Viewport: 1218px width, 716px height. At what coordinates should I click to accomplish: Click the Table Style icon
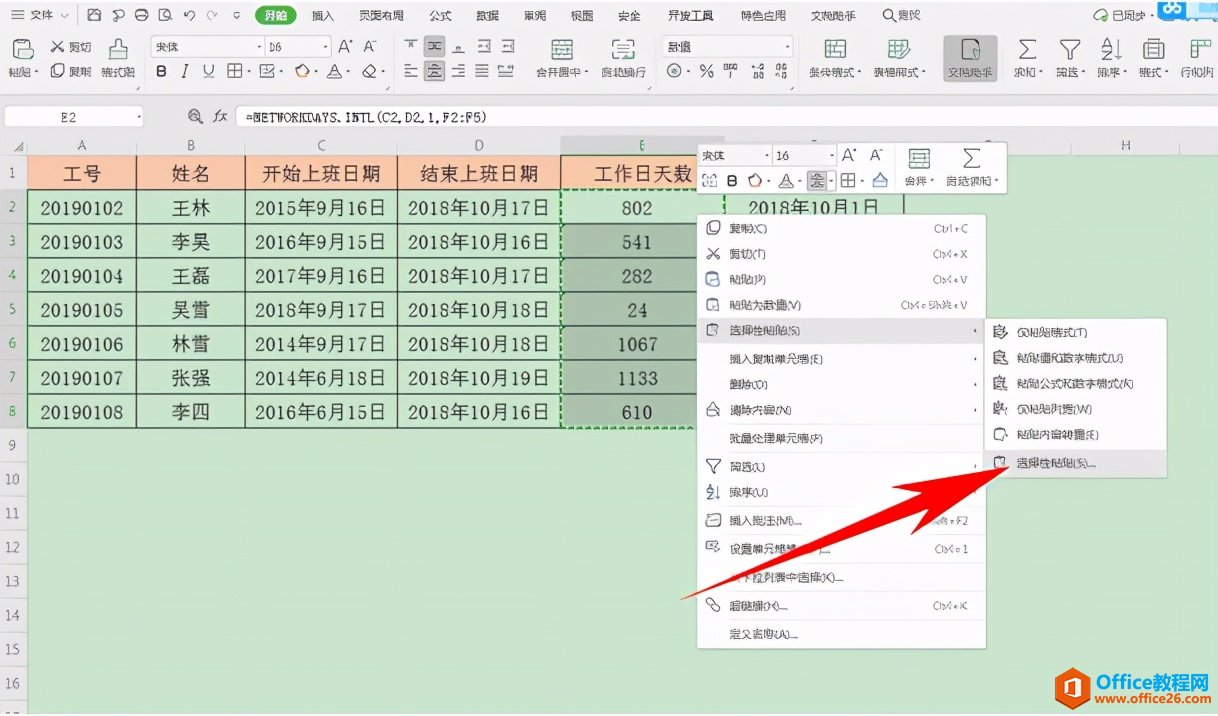(x=899, y=50)
